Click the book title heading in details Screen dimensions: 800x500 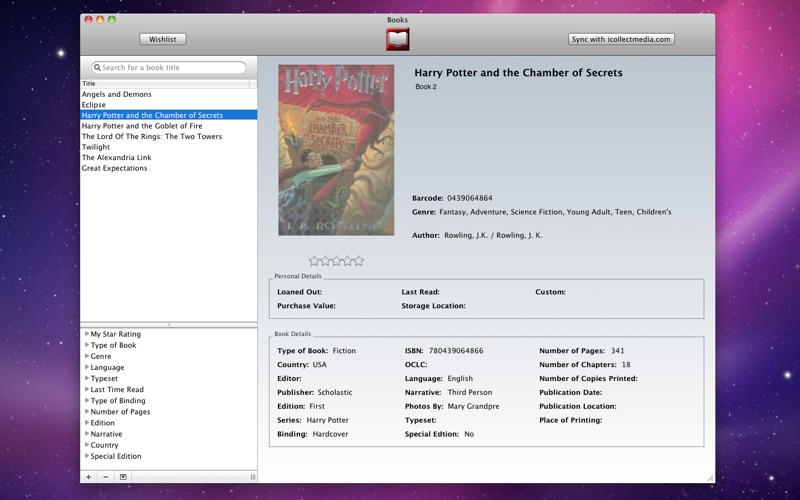518,73
